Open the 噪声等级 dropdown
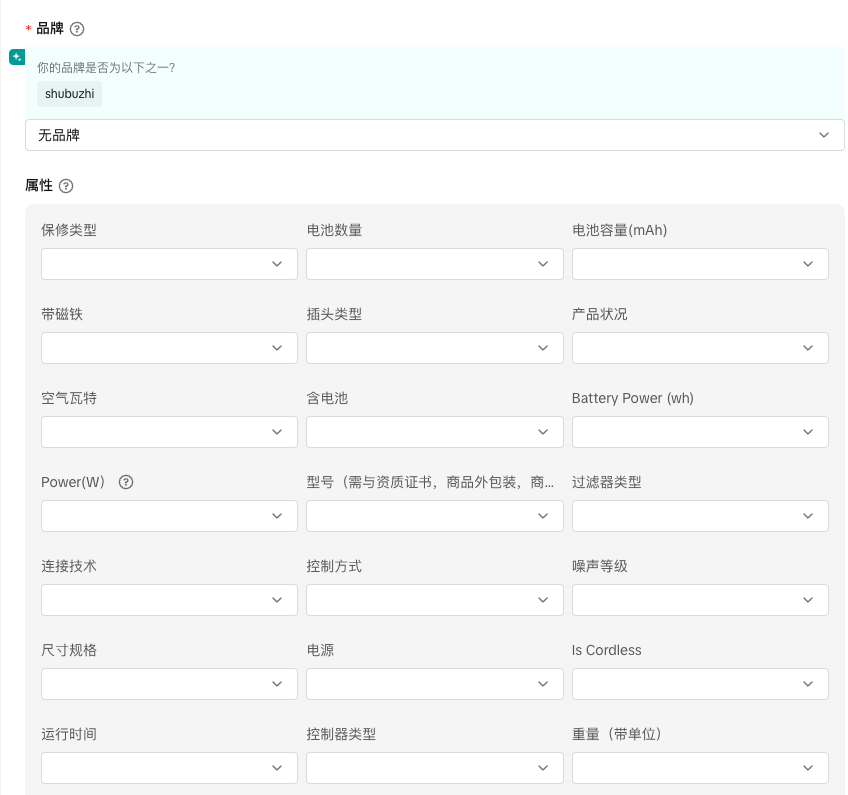The image size is (848, 795). [x=699, y=600]
